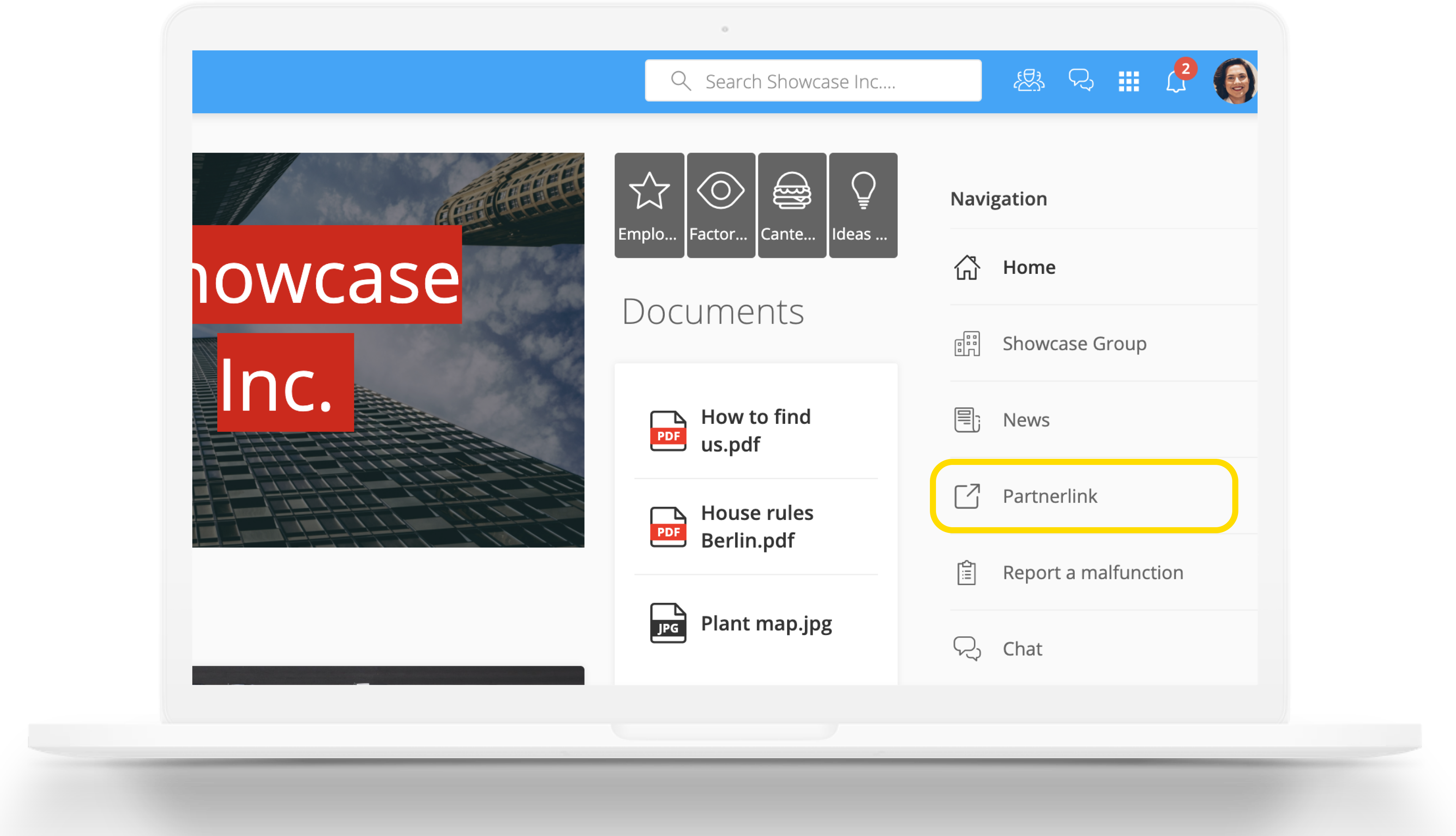Click the magnifying glass search icon
1456x836 pixels.
click(680, 81)
